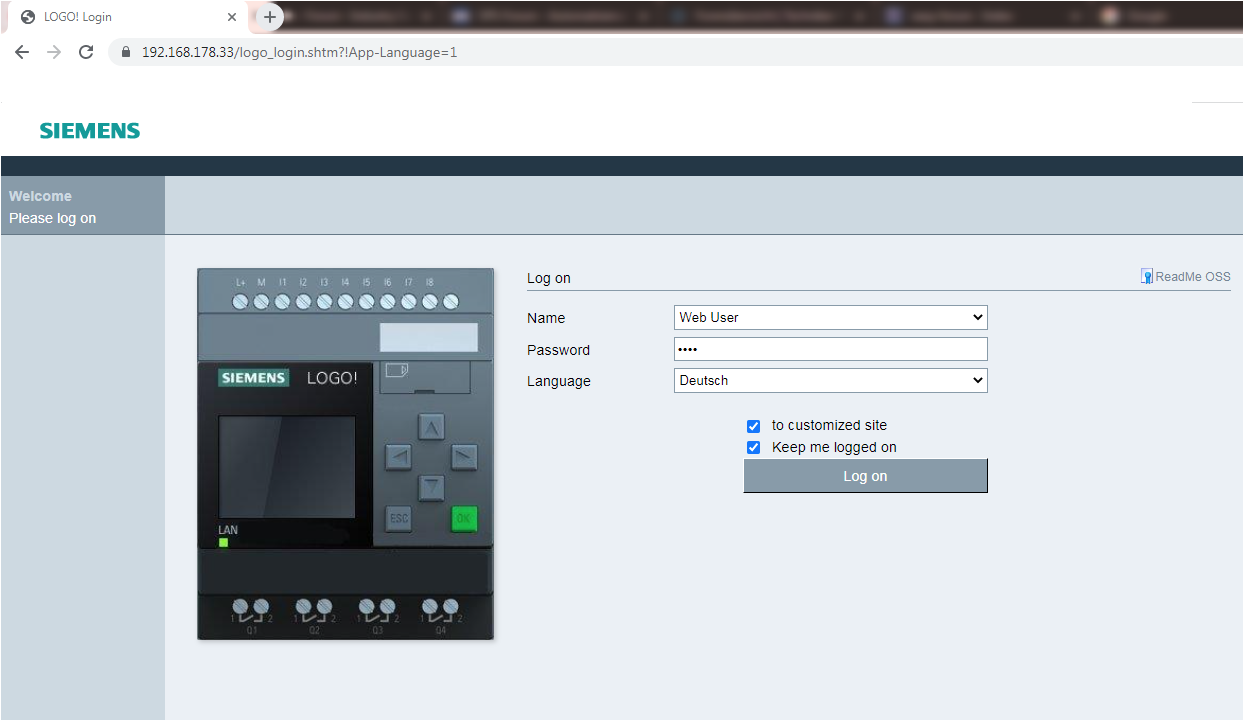This screenshot has width=1243, height=720.
Task: Click the green OK key on LOGO! device
Action: (x=463, y=519)
